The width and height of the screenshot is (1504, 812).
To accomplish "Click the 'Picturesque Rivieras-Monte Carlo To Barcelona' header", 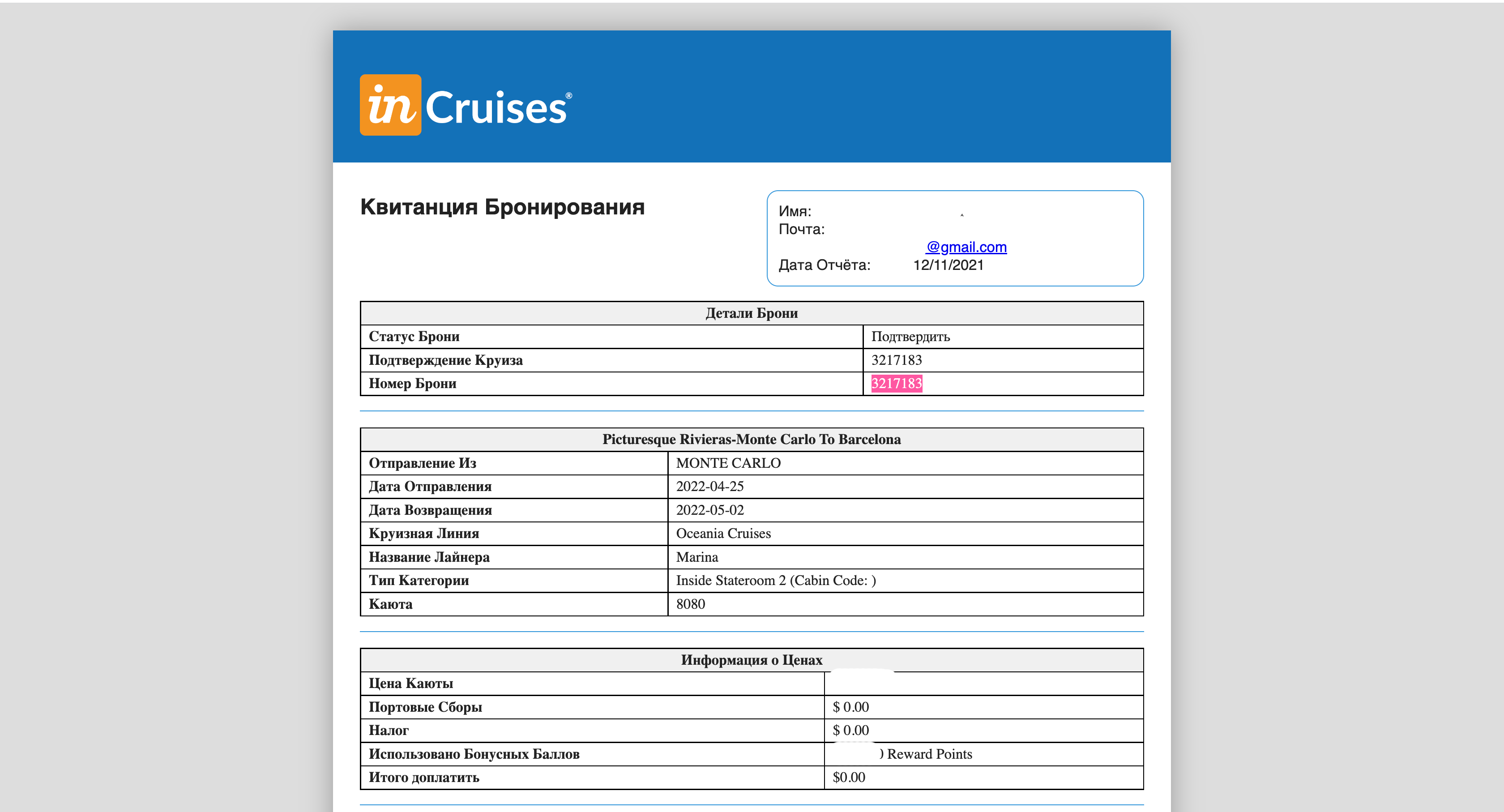I will coord(752,440).
